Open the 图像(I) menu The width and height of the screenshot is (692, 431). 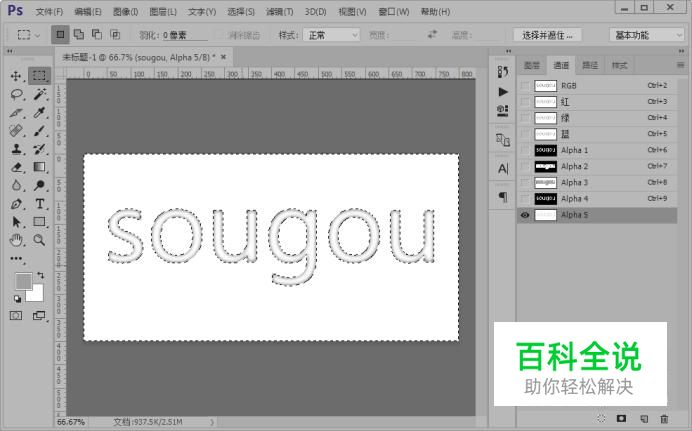[x=125, y=12]
